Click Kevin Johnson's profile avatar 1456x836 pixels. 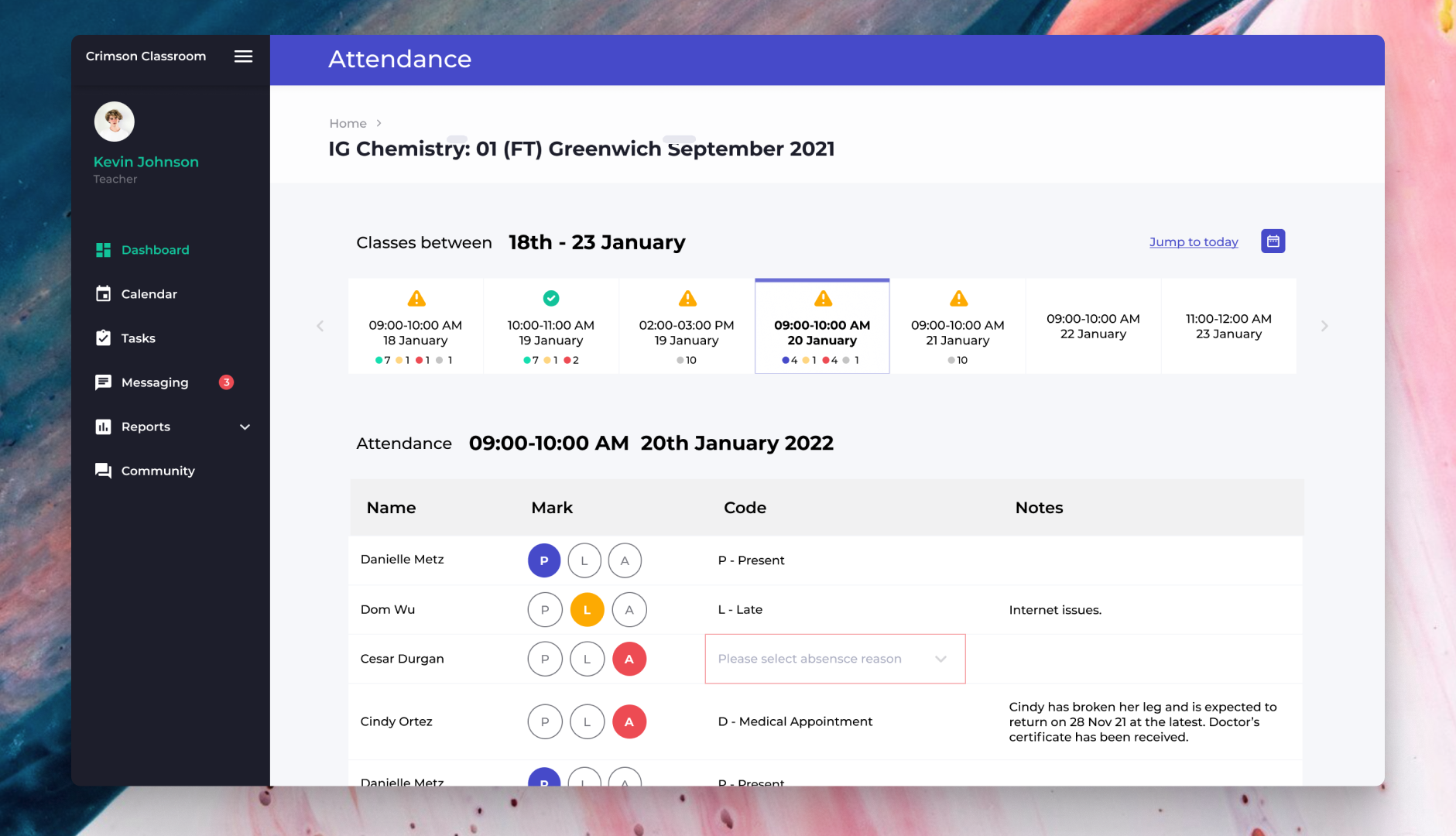click(x=115, y=122)
